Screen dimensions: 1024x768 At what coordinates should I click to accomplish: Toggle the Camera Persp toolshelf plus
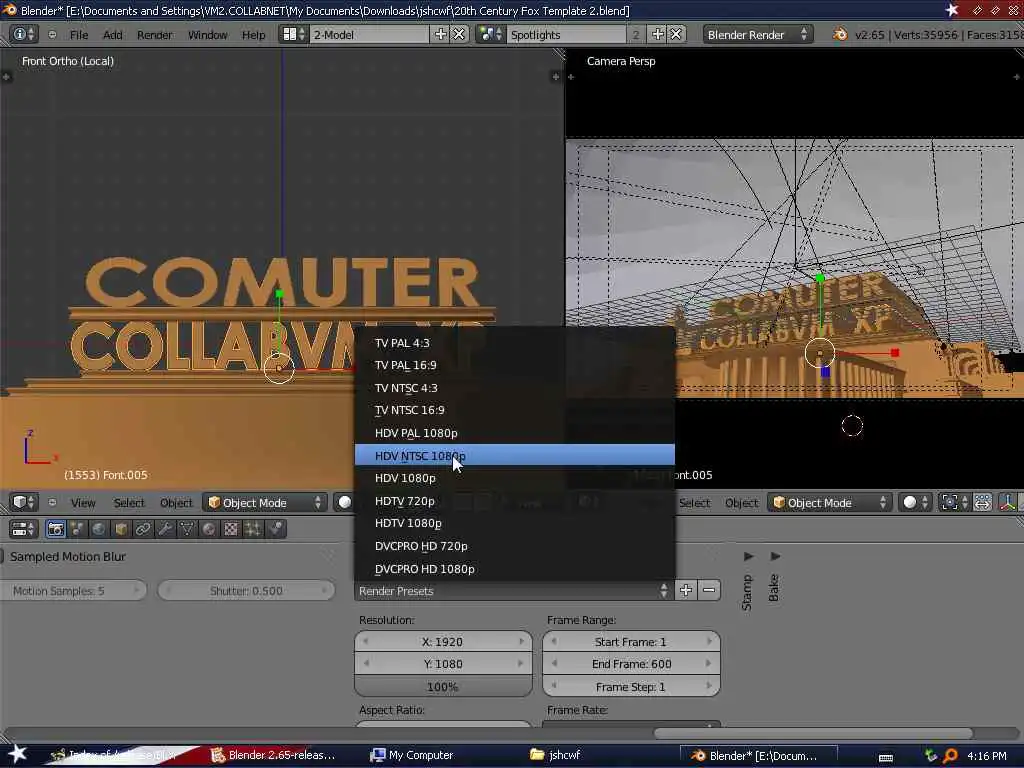click(x=571, y=77)
